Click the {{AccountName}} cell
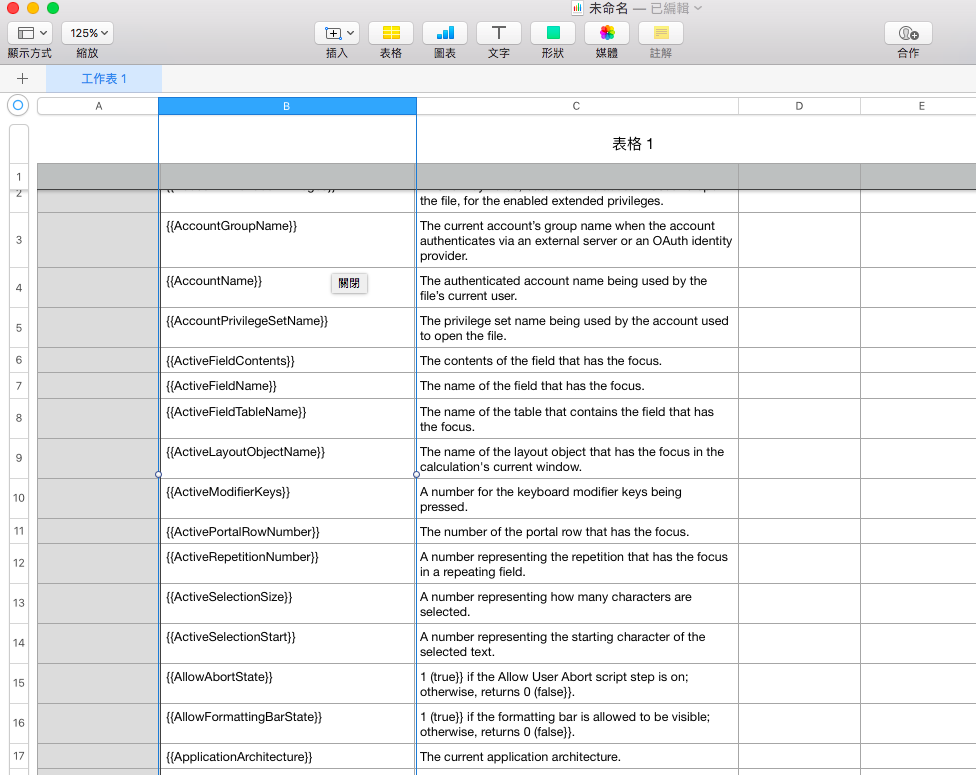 (x=288, y=288)
